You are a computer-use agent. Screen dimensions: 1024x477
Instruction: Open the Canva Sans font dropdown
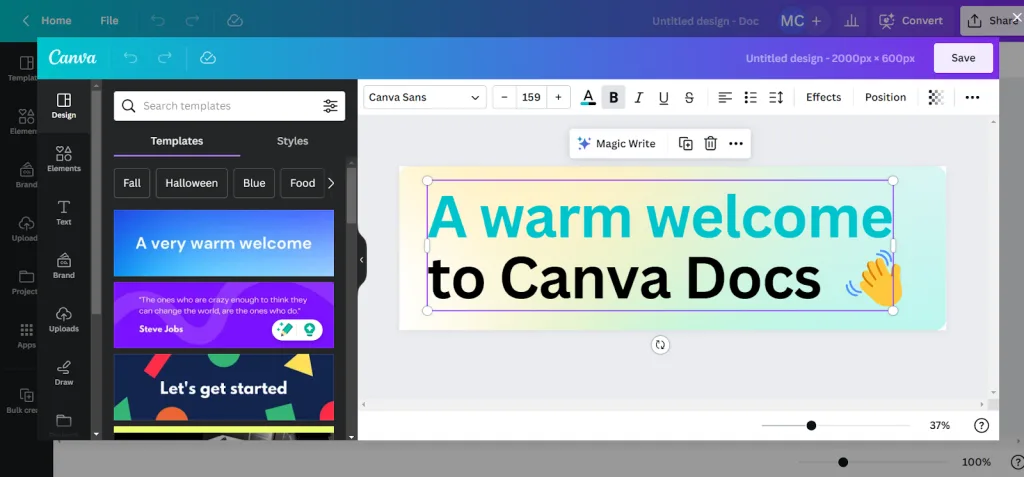point(424,97)
